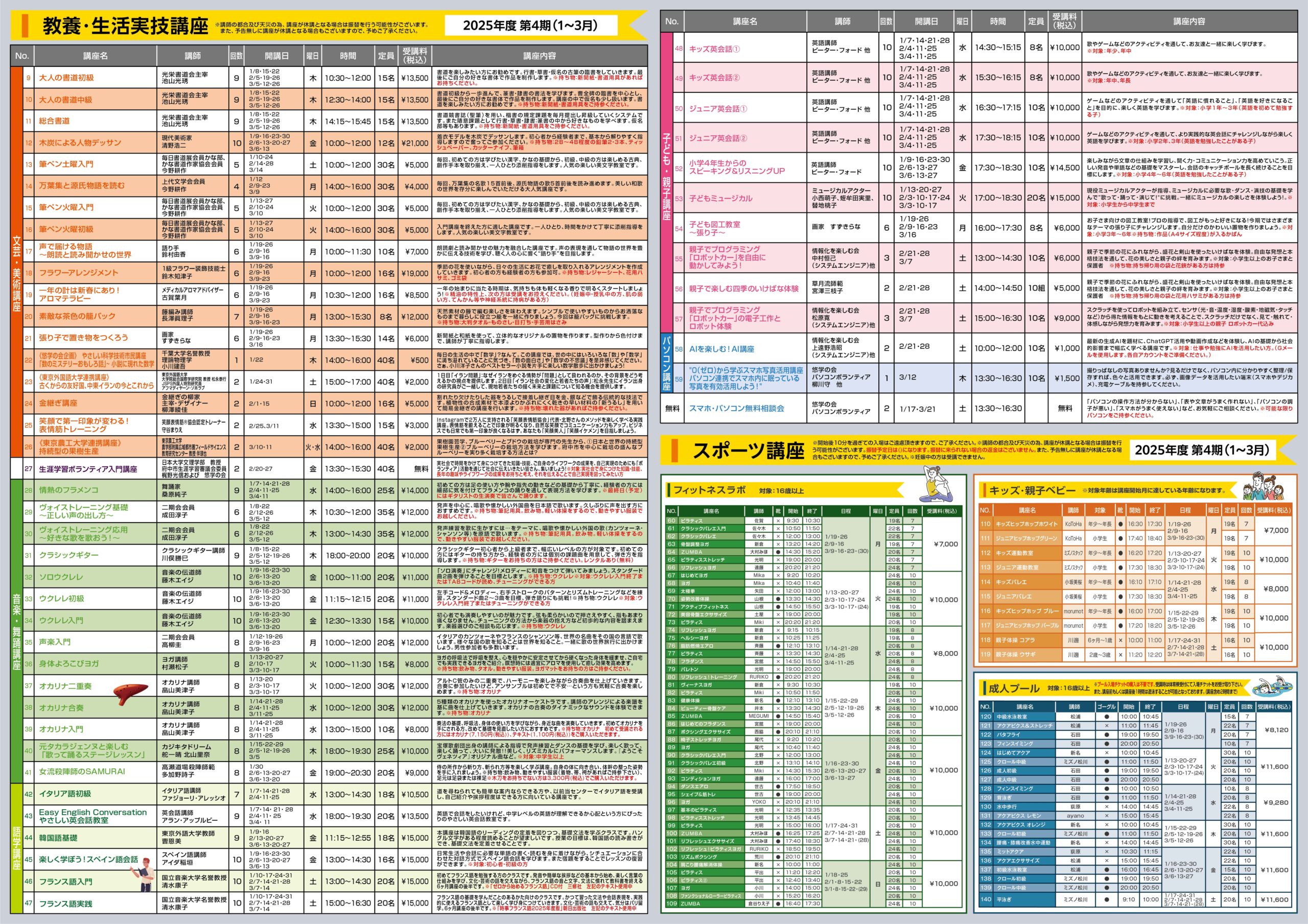Click shoe dot for キッズヒップホップホワイト row 110
The height and width of the screenshot is (924, 1308).
point(1120,524)
